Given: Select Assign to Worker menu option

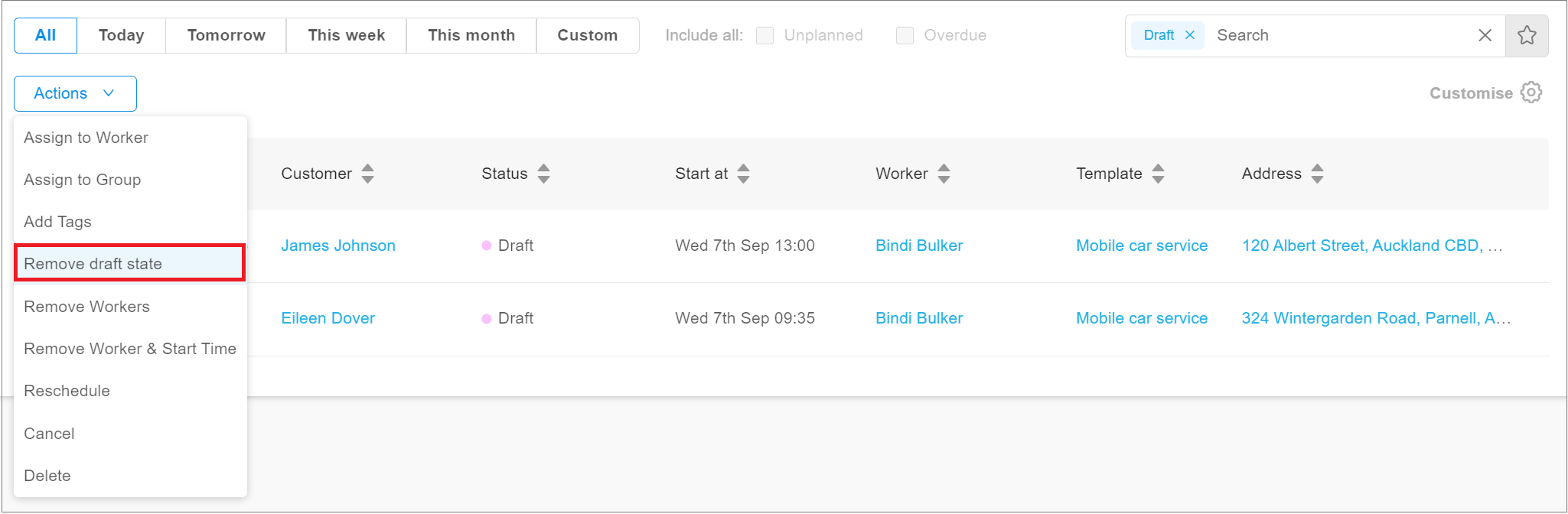Looking at the screenshot, I should (86, 138).
